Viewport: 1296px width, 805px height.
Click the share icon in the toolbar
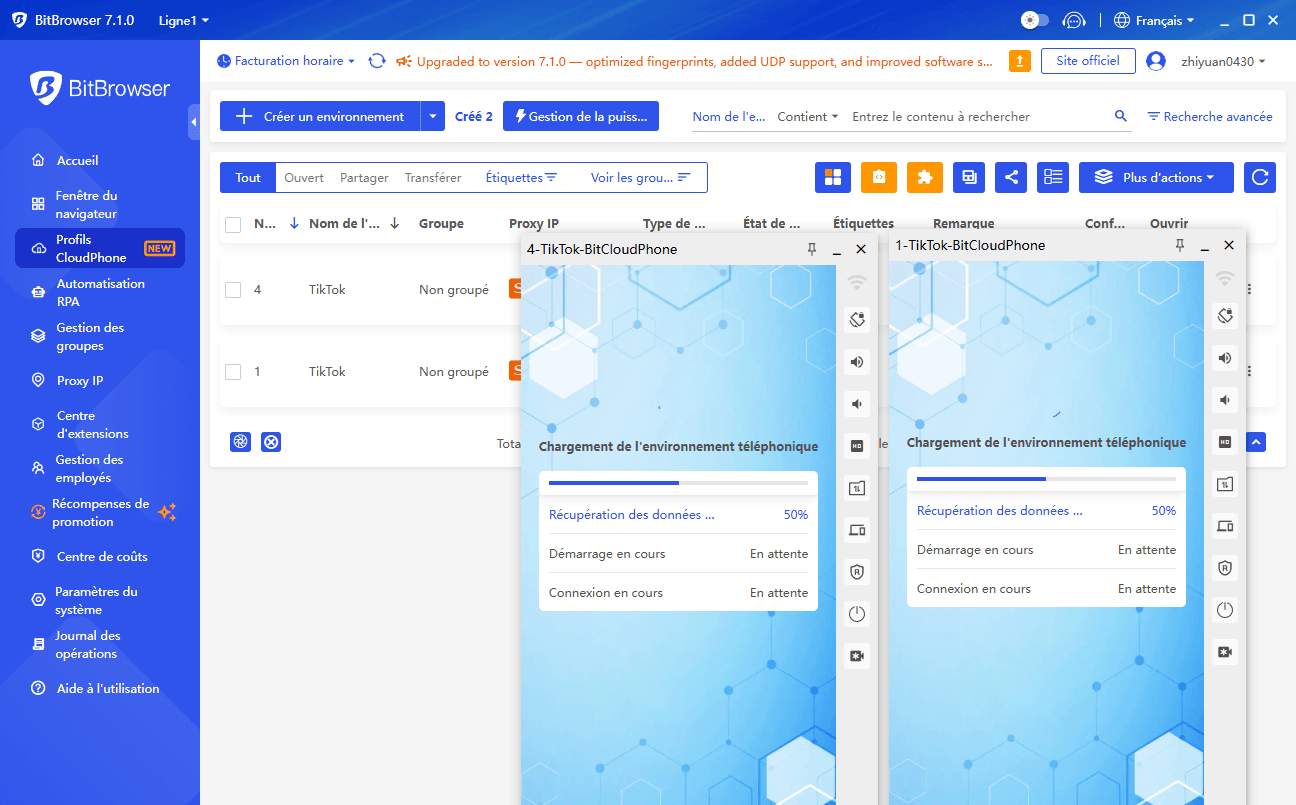1012,177
